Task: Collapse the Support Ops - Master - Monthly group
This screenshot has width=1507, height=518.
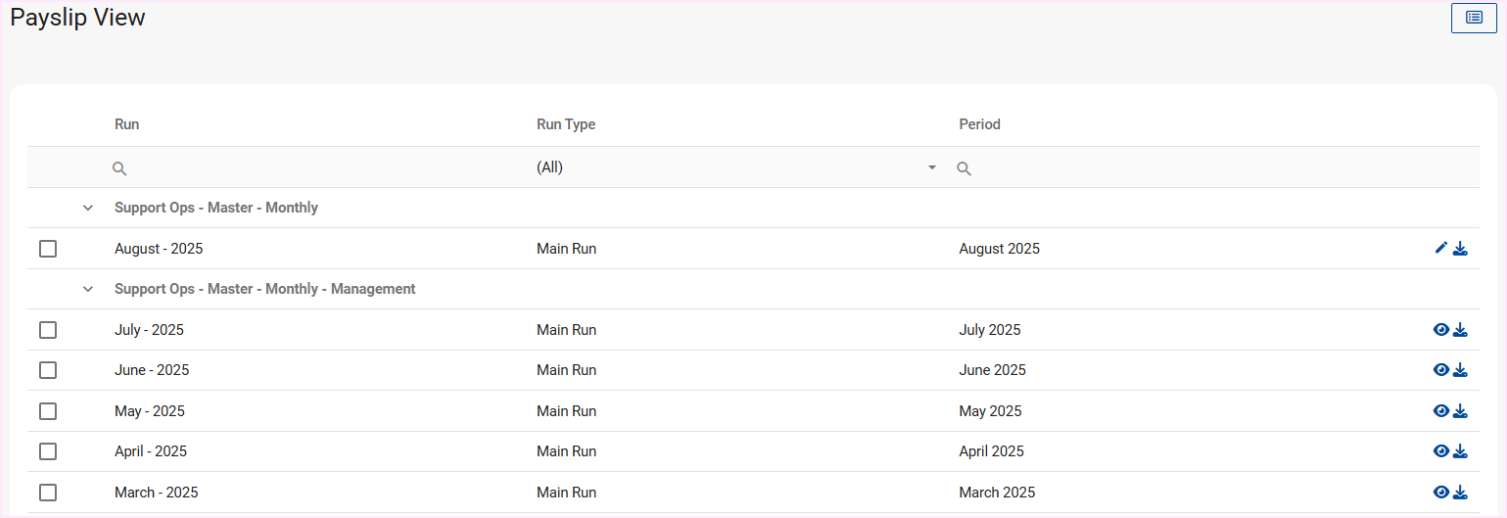Action: coord(88,208)
